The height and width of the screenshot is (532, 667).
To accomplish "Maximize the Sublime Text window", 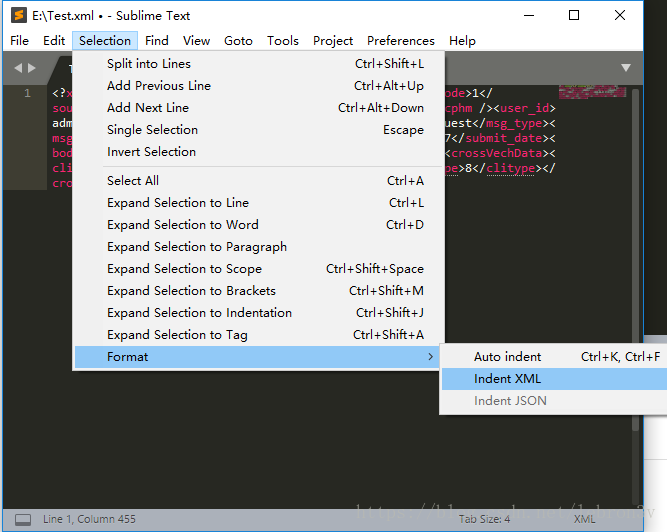I will 574,15.
